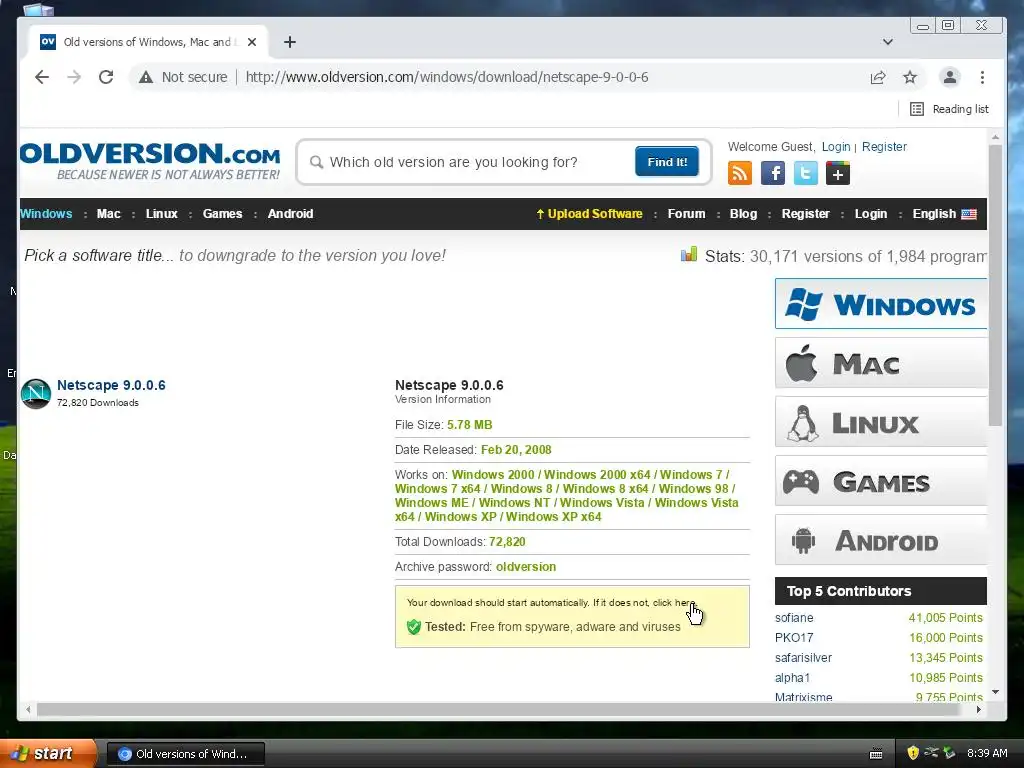Click the Windows category banner

tap(880, 304)
